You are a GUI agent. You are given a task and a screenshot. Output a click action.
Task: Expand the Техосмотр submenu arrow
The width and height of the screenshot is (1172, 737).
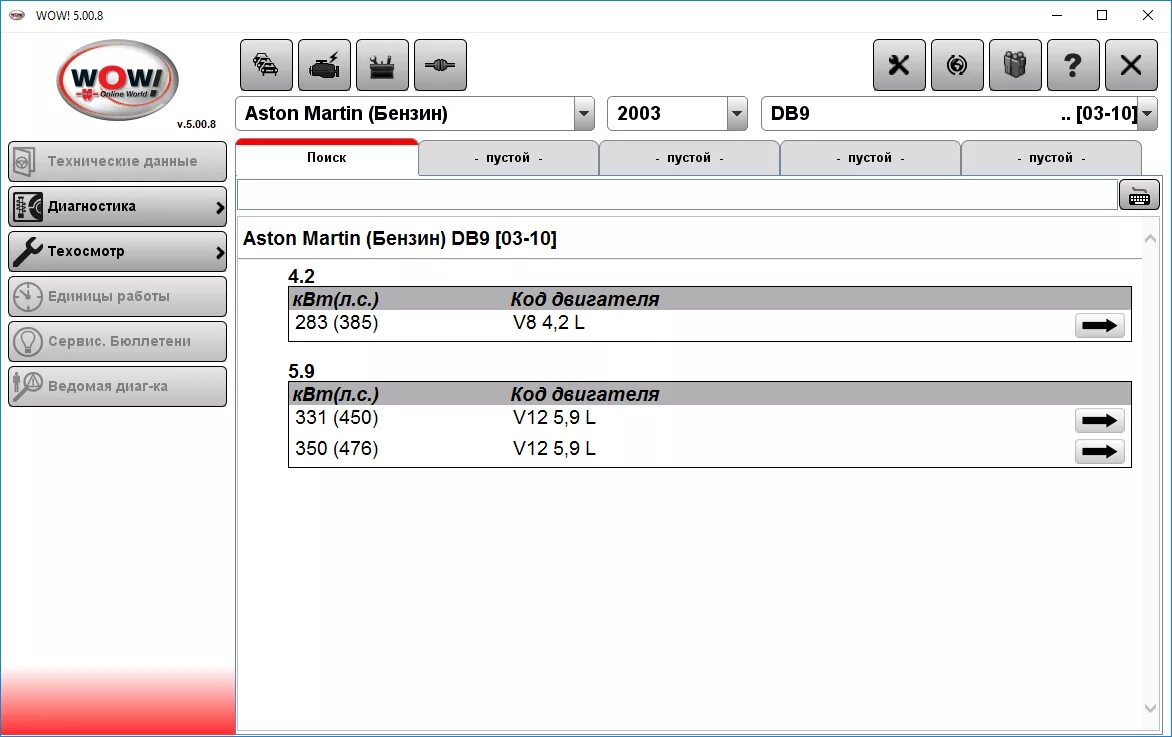click(x=220, y=253)
